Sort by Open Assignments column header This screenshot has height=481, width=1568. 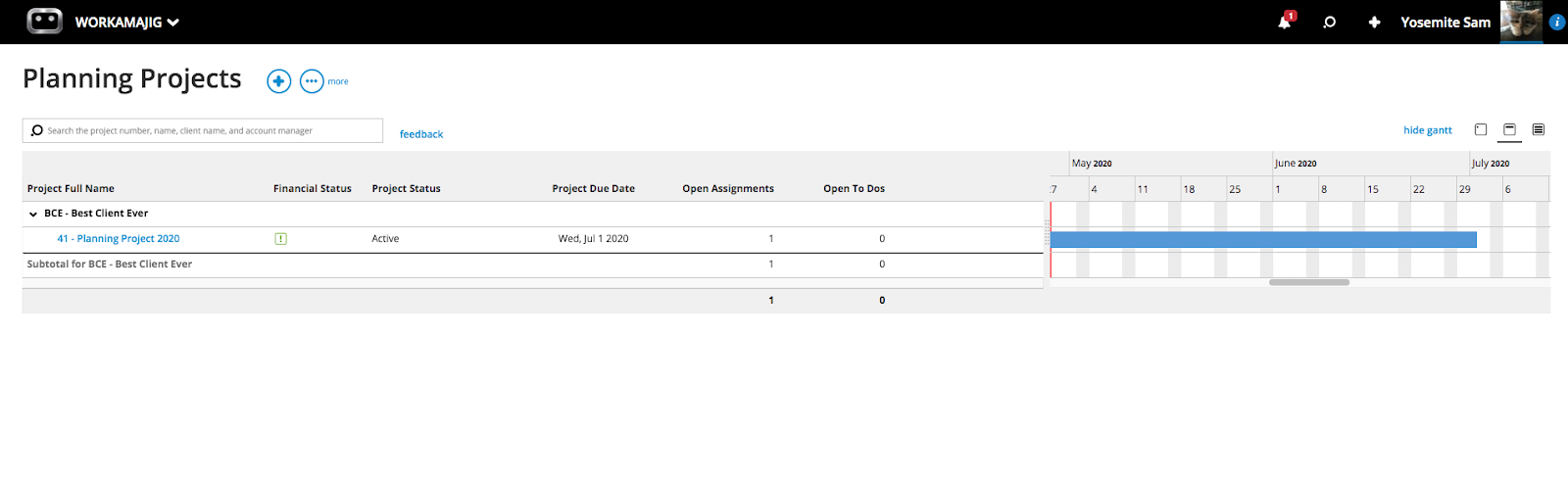pos(728,188)
